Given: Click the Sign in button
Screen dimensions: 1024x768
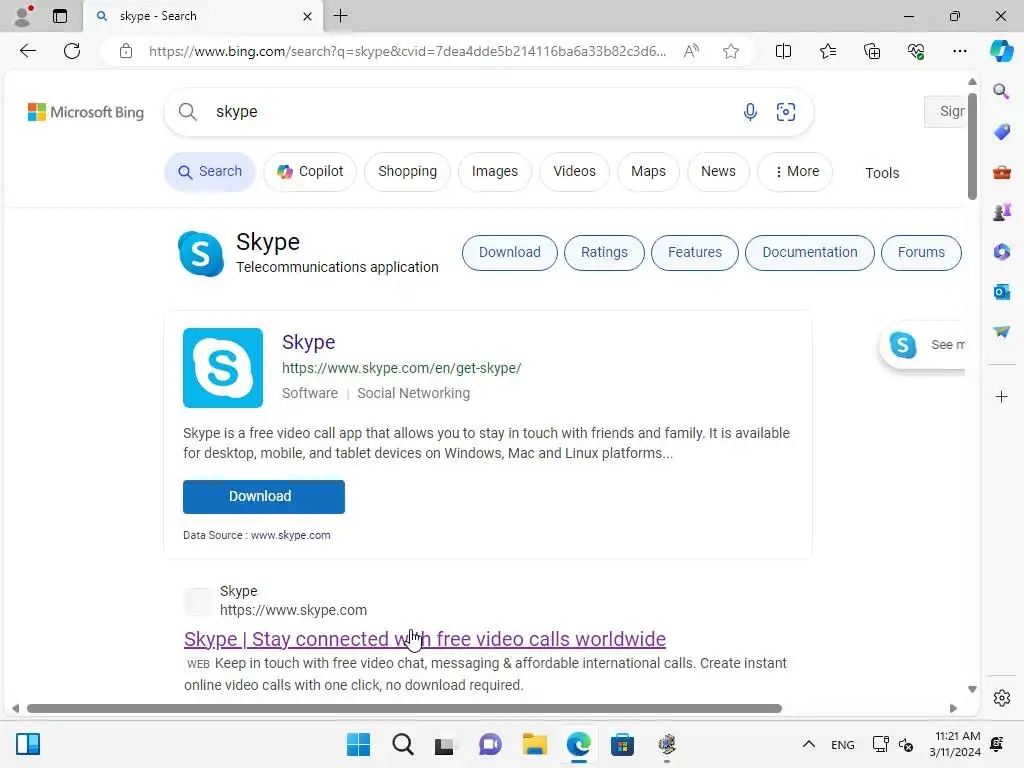Looking at the screenshot, I should point(944,112).
